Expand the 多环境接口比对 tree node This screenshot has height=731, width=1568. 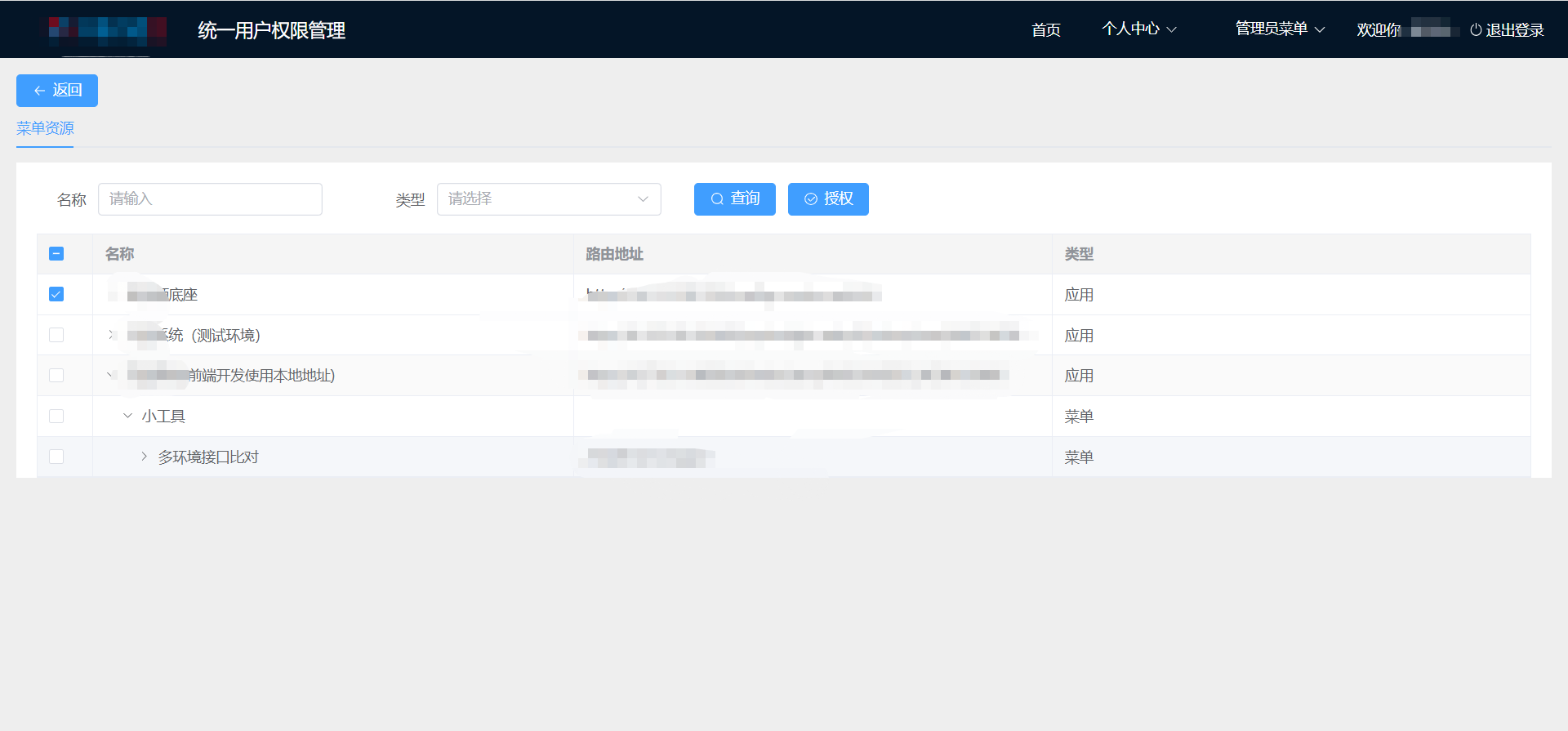144,457
